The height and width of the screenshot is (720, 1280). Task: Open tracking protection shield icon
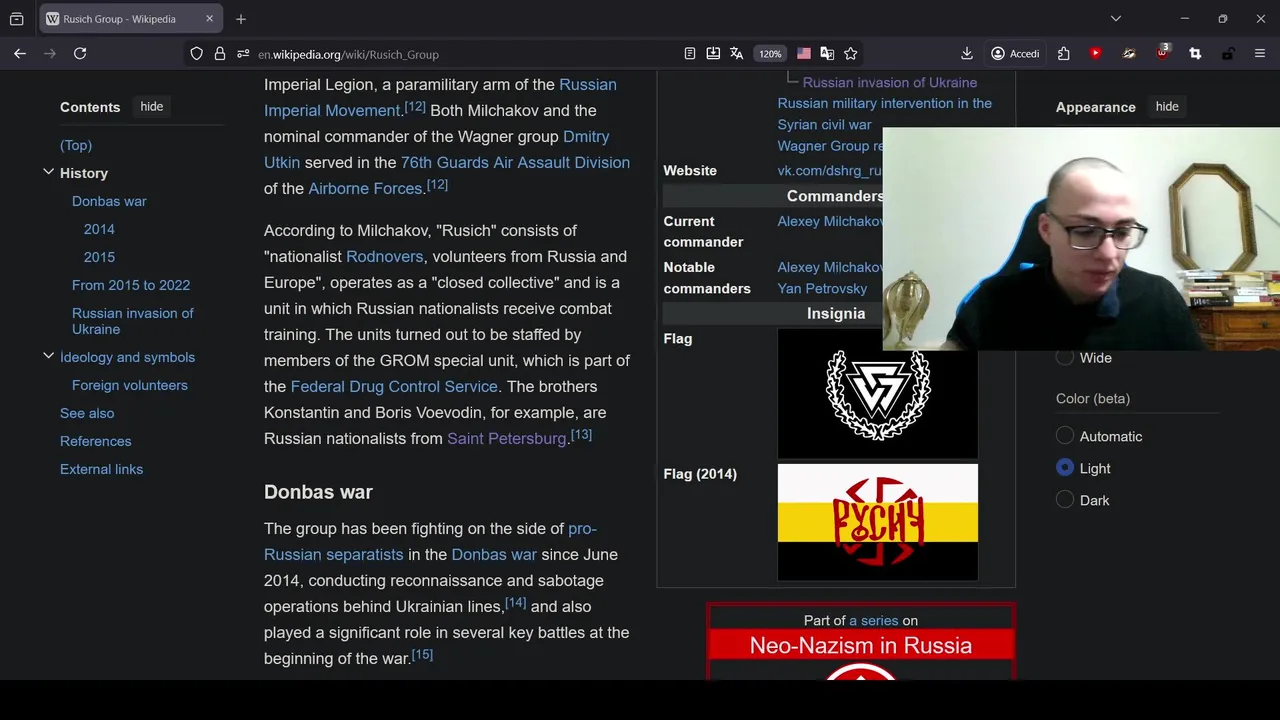pos(197,54)
